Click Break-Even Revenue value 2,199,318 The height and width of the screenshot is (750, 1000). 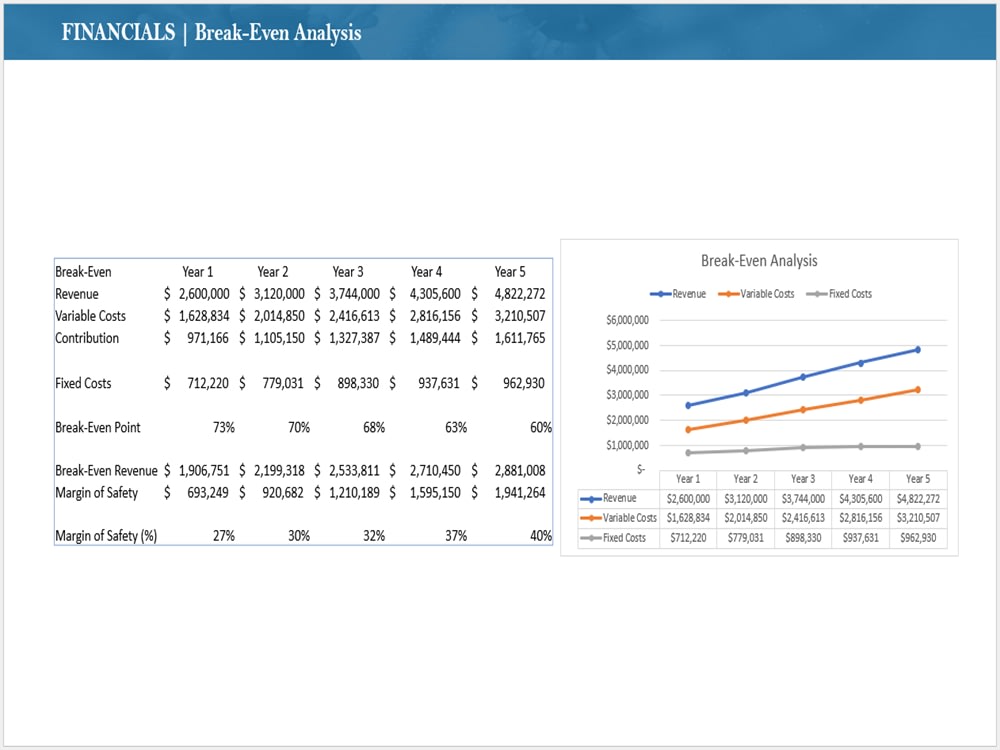[279, 471]
